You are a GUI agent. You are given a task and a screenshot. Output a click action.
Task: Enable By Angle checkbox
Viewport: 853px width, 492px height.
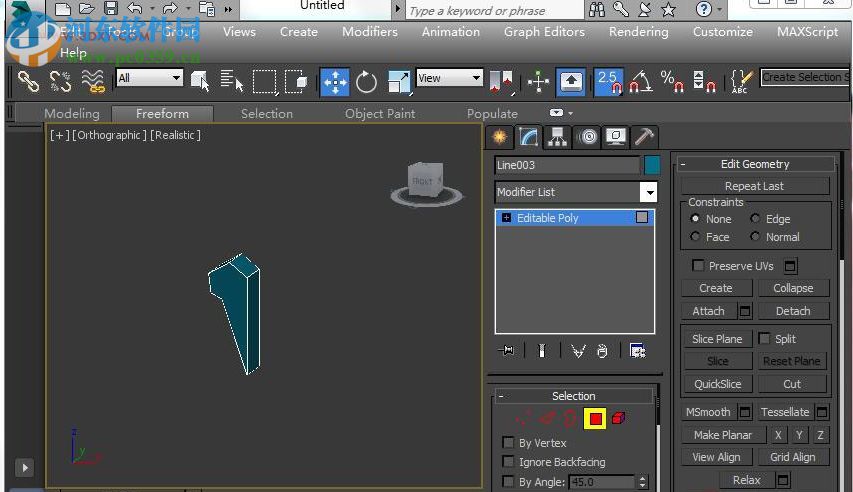click(x=508, y=481)
